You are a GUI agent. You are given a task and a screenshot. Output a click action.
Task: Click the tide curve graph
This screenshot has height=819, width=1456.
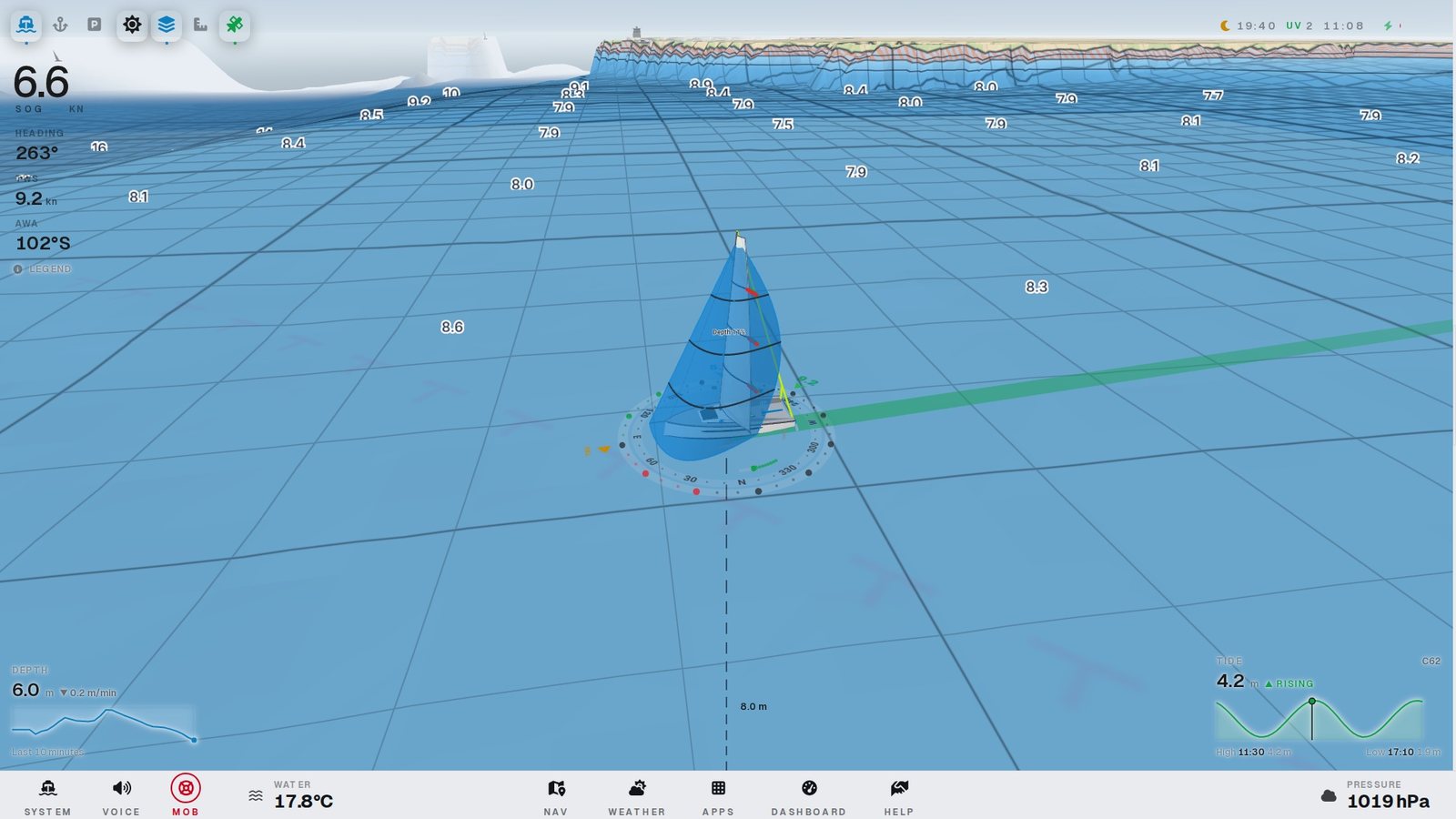coord(1319,719)
